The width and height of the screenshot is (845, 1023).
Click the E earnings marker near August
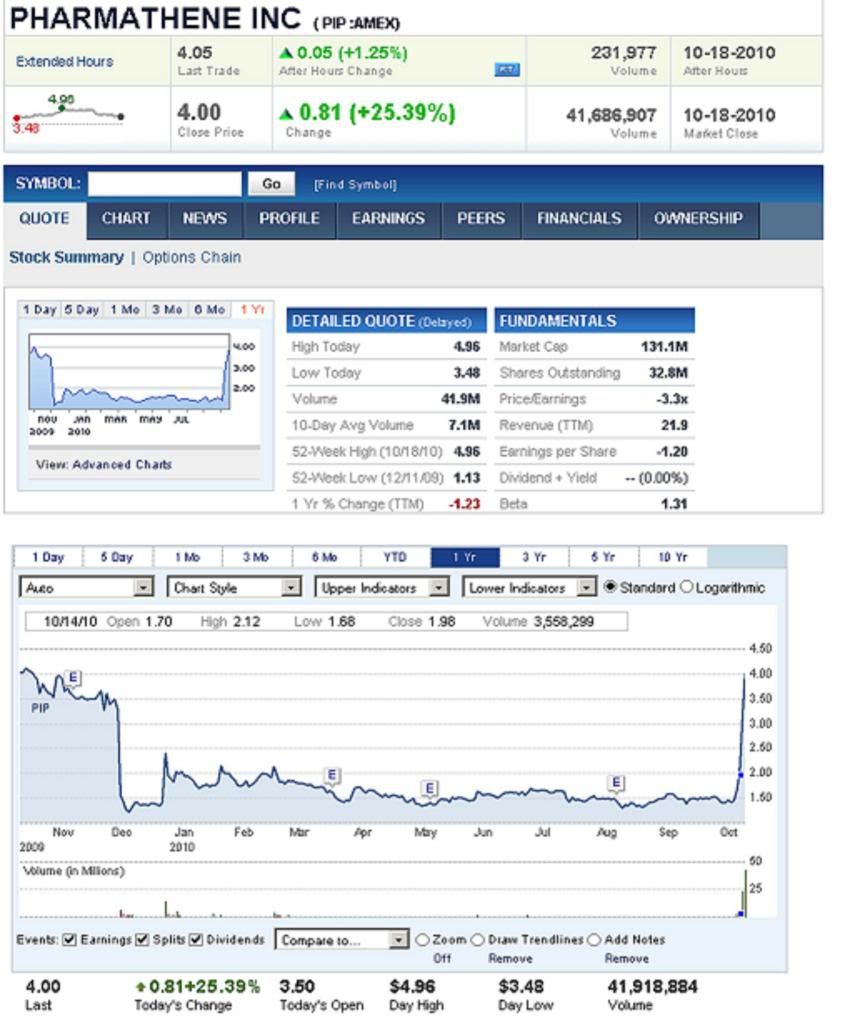pos(616,782)
